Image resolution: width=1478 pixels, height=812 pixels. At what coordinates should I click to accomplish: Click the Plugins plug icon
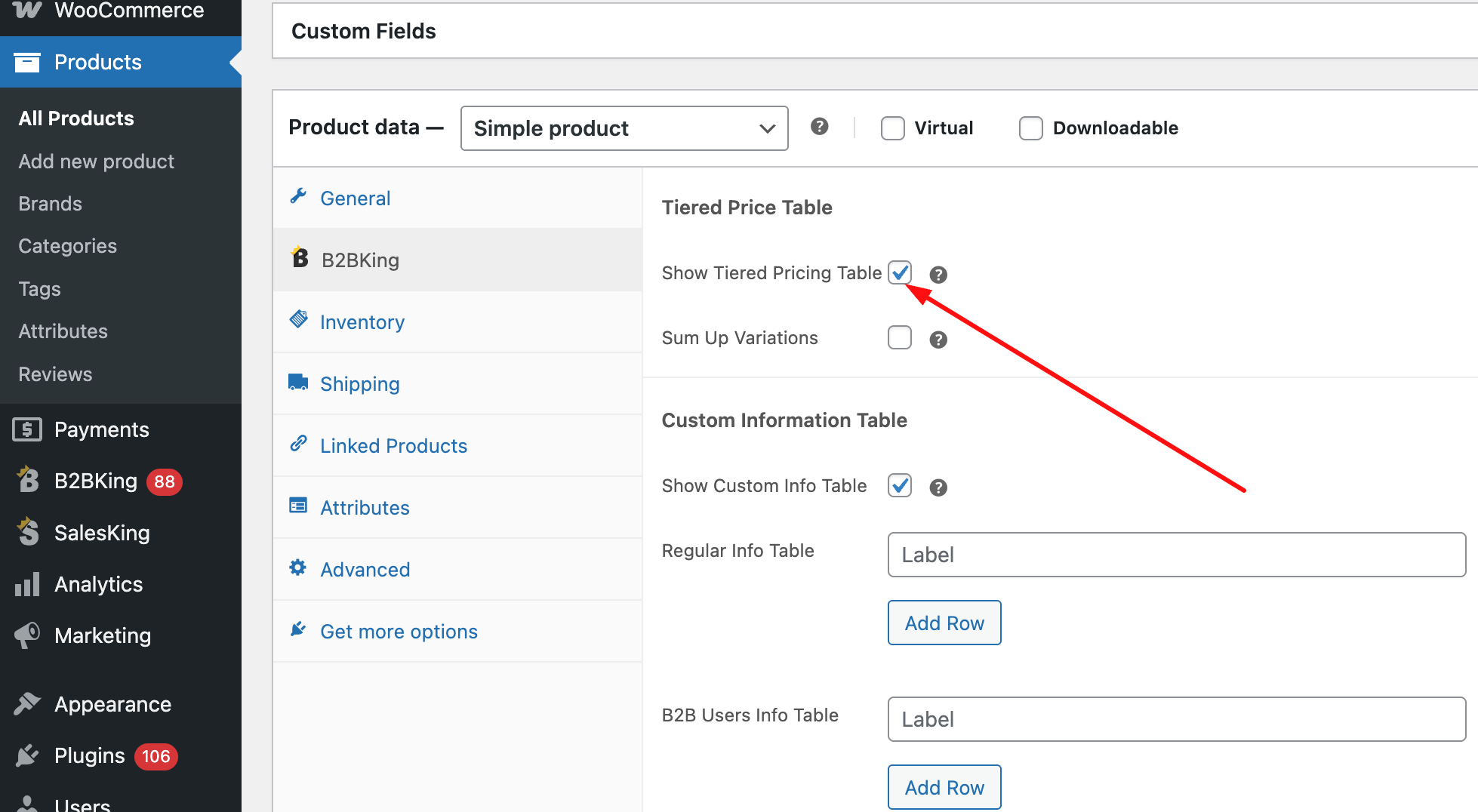click(x=27, y=755)
